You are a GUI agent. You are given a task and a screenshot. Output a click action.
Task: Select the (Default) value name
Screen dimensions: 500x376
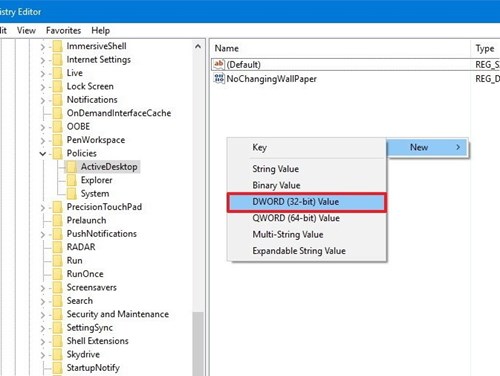tap(243, 65)
